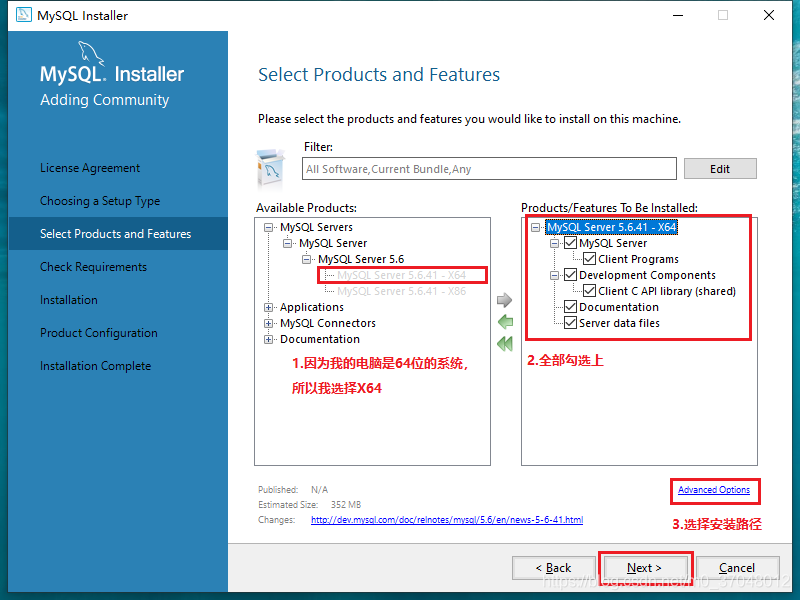Viewport: 800px width, 600px height.
Task: Collapse the MySQL Server node under MySQL Servers
Action: pyautogui.click(x=287, y=243)
